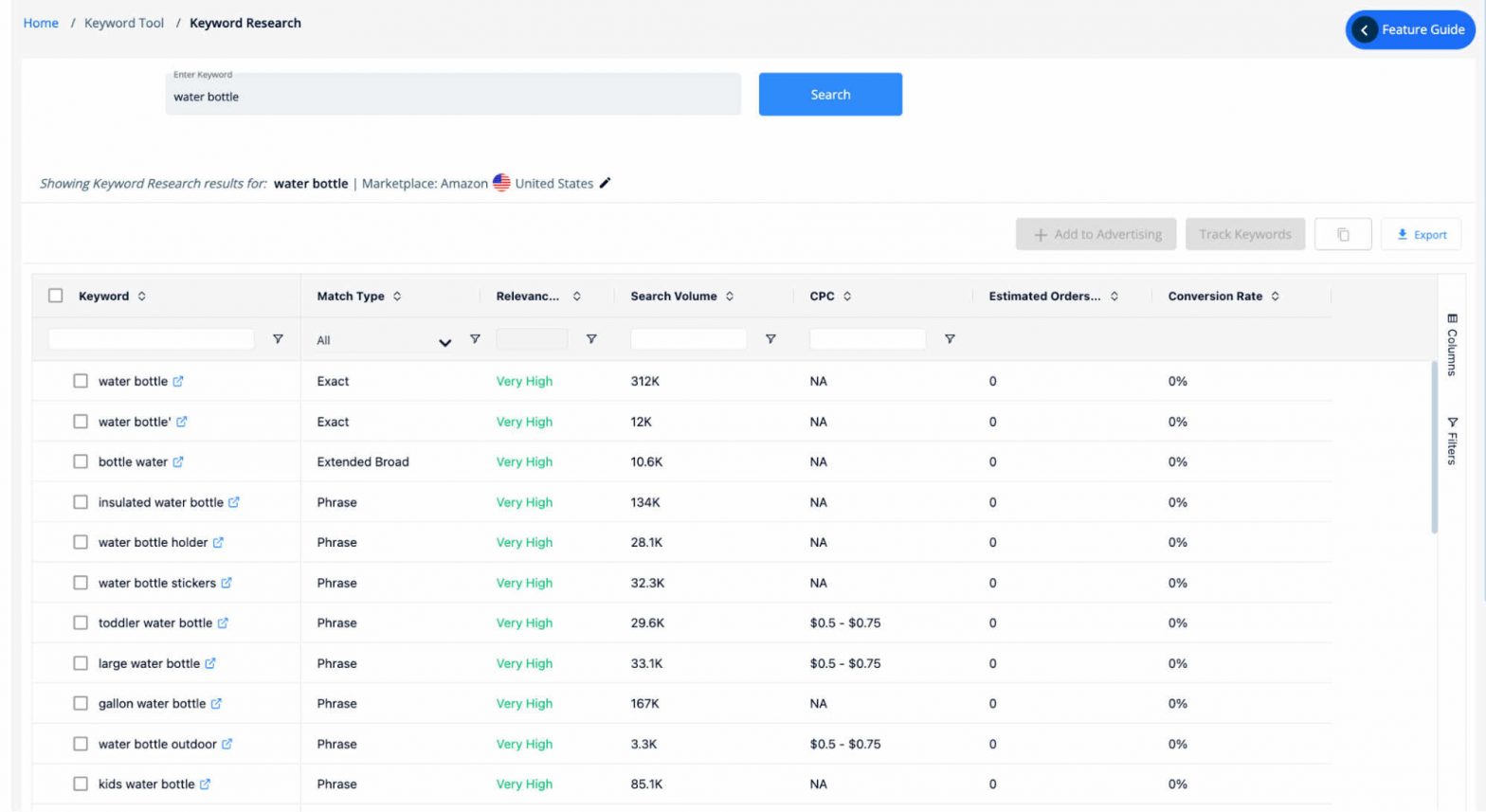Click the Search Volume filter funnel icon
Image resolution: width=1486 pixels, height=812 pixels.
[770, 339]
